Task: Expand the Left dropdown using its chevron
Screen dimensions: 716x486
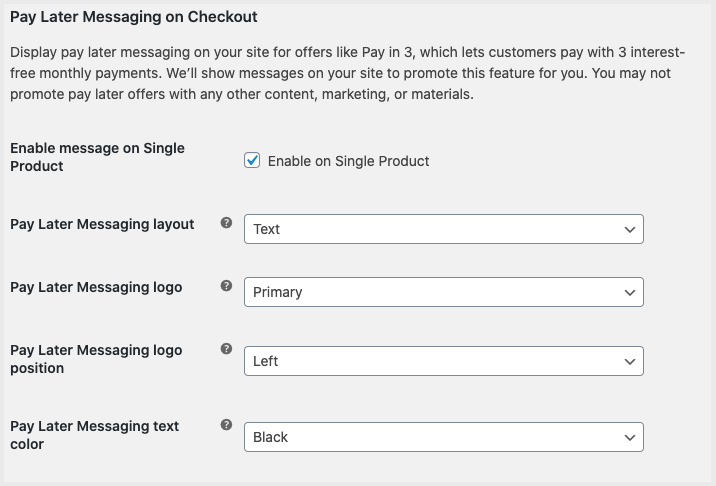Action: [x=629, y=361]
